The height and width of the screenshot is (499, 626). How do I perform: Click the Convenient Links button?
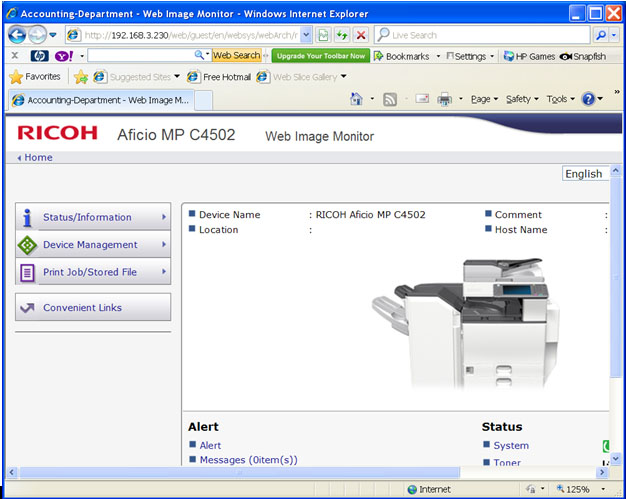(x=93, y=307)
